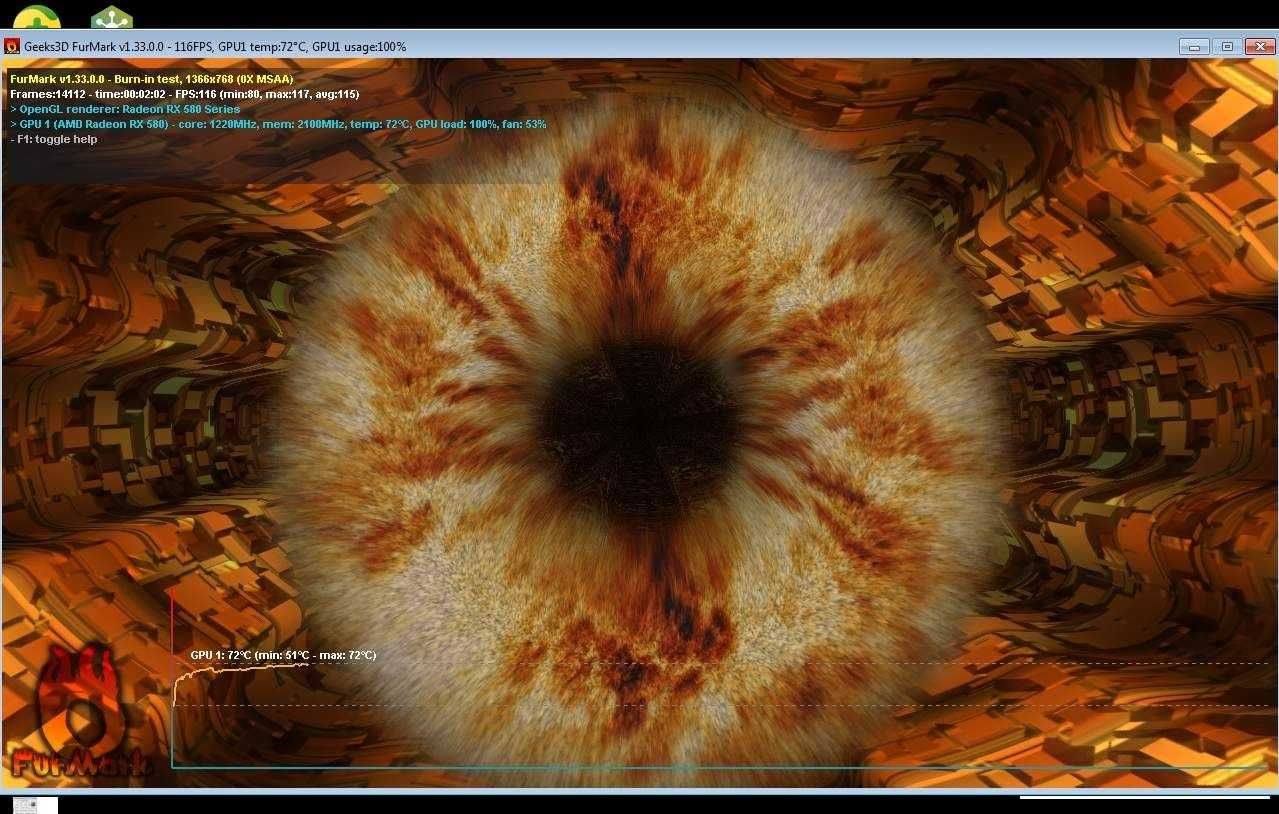
Task: Close the FurMark window
Action: pyautogui.click(x=1260, y=46)
